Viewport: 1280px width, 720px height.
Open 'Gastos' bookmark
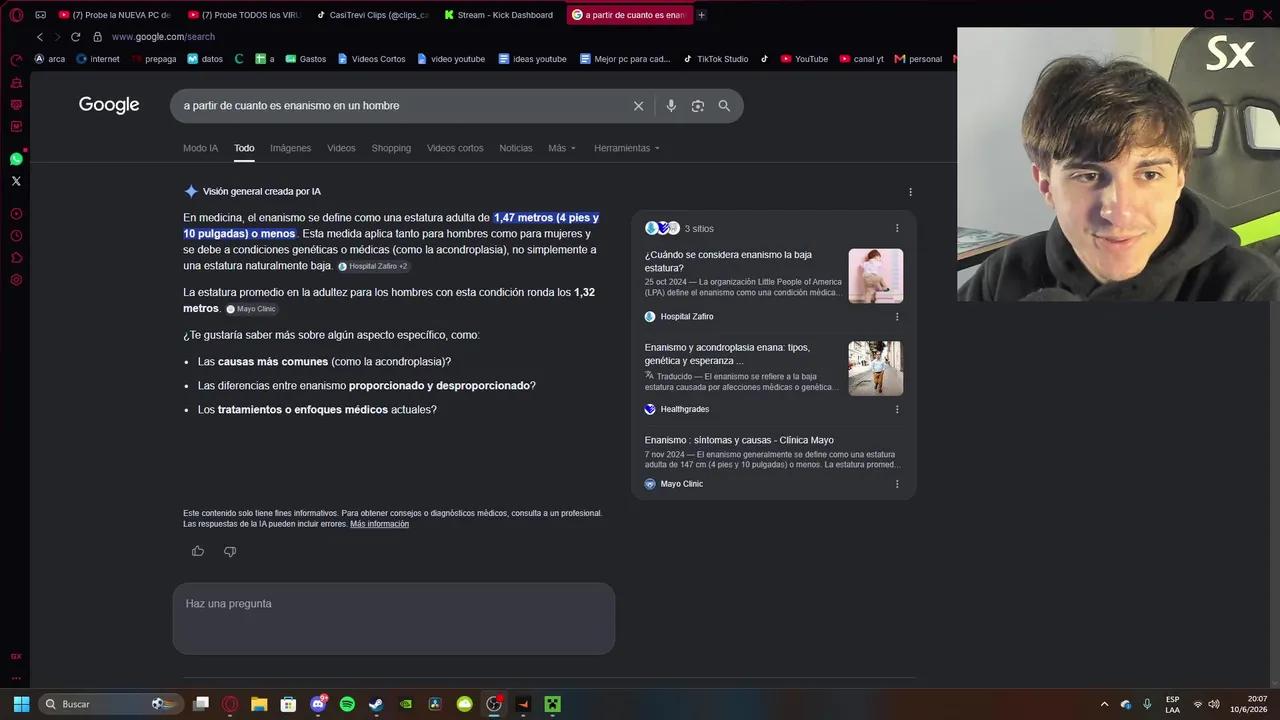(305, 59)
